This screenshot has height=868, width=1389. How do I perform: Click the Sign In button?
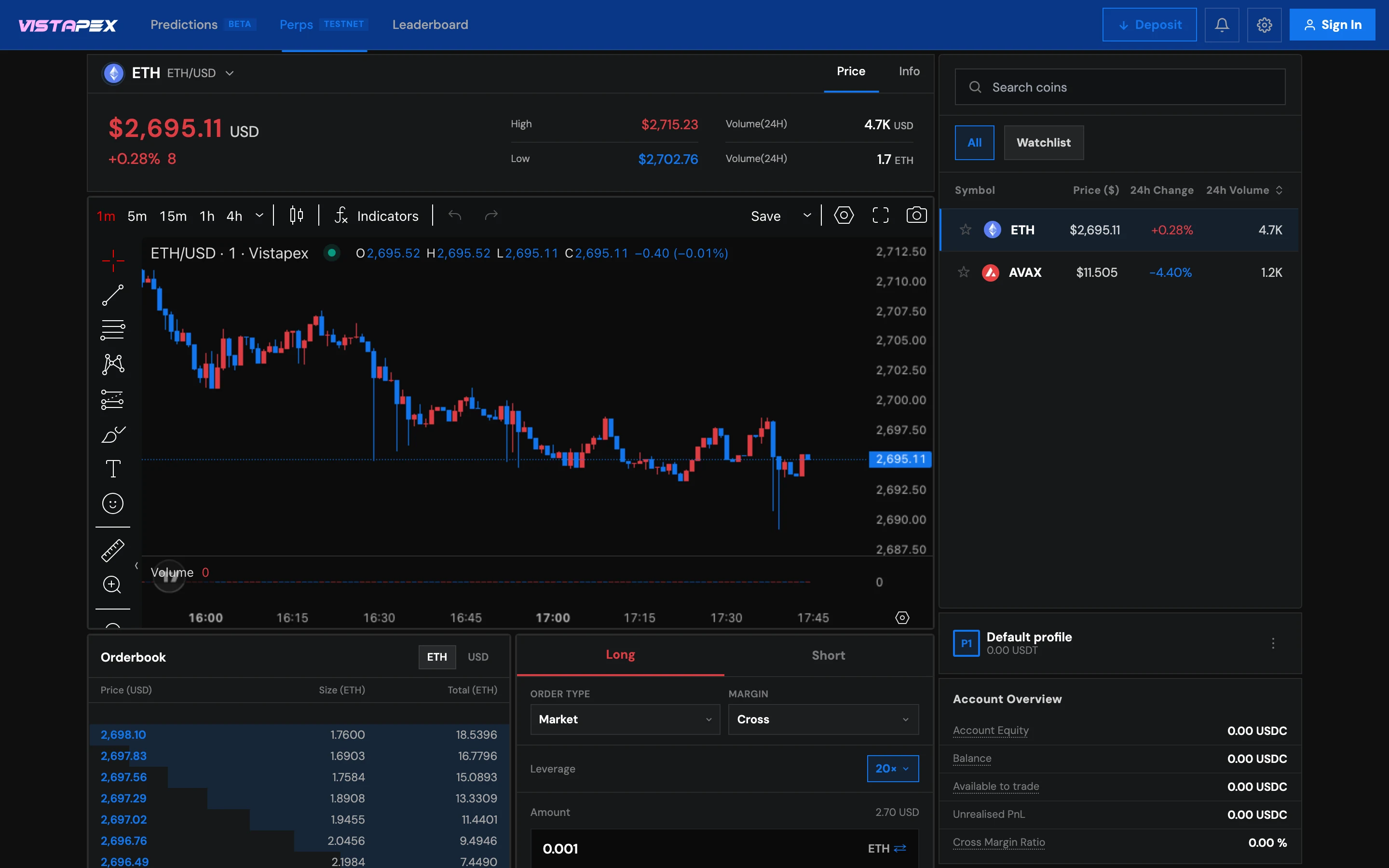coord(1332,25)
